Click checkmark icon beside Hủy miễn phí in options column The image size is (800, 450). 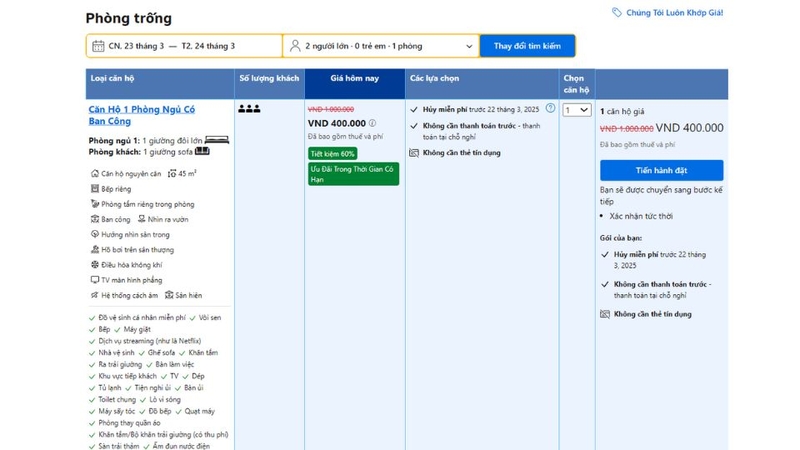tap(414, 109)
